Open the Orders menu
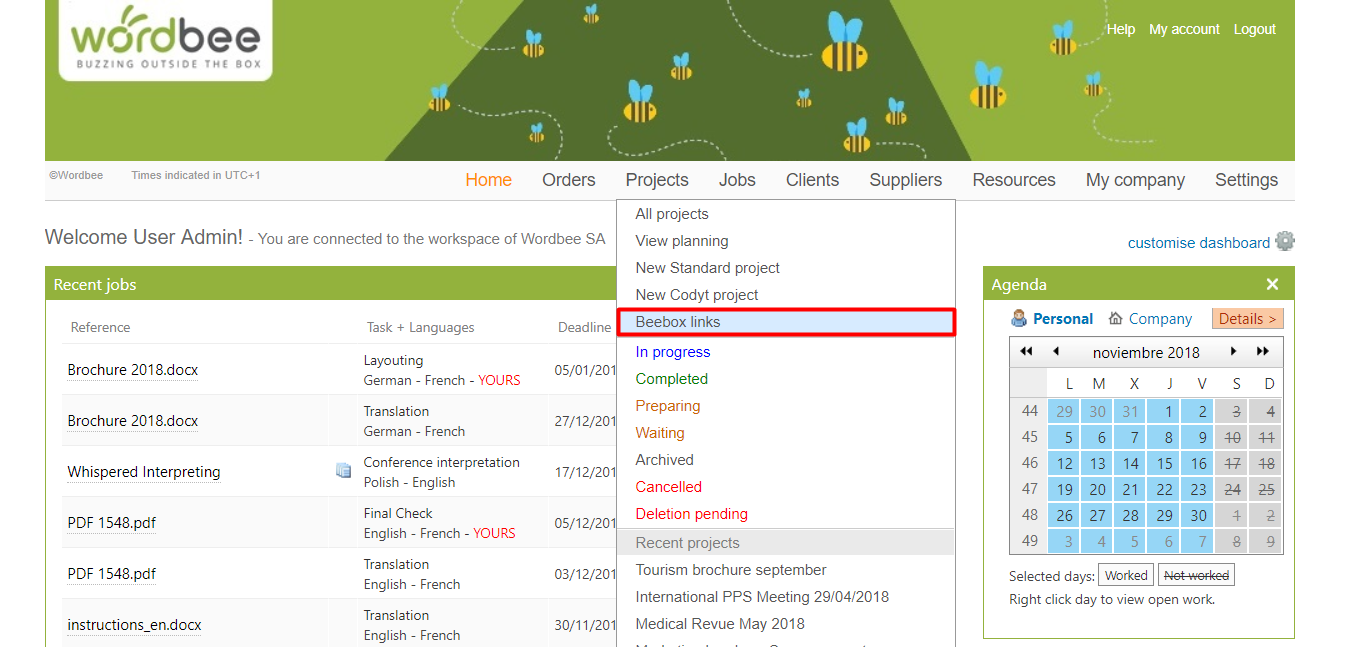Image resolution: width=1357 pixels, height=647 pixels. point(568,180)
